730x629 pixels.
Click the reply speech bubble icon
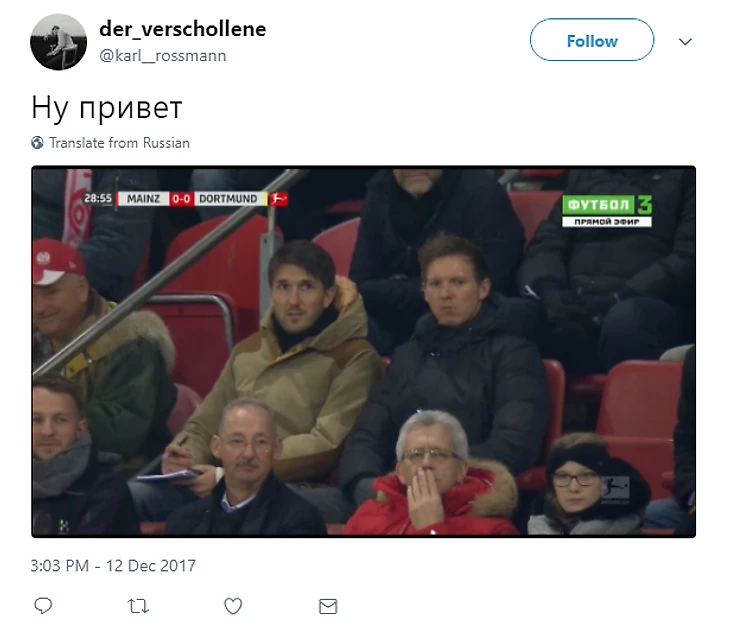pyautogui.click(x=43, y=606)
